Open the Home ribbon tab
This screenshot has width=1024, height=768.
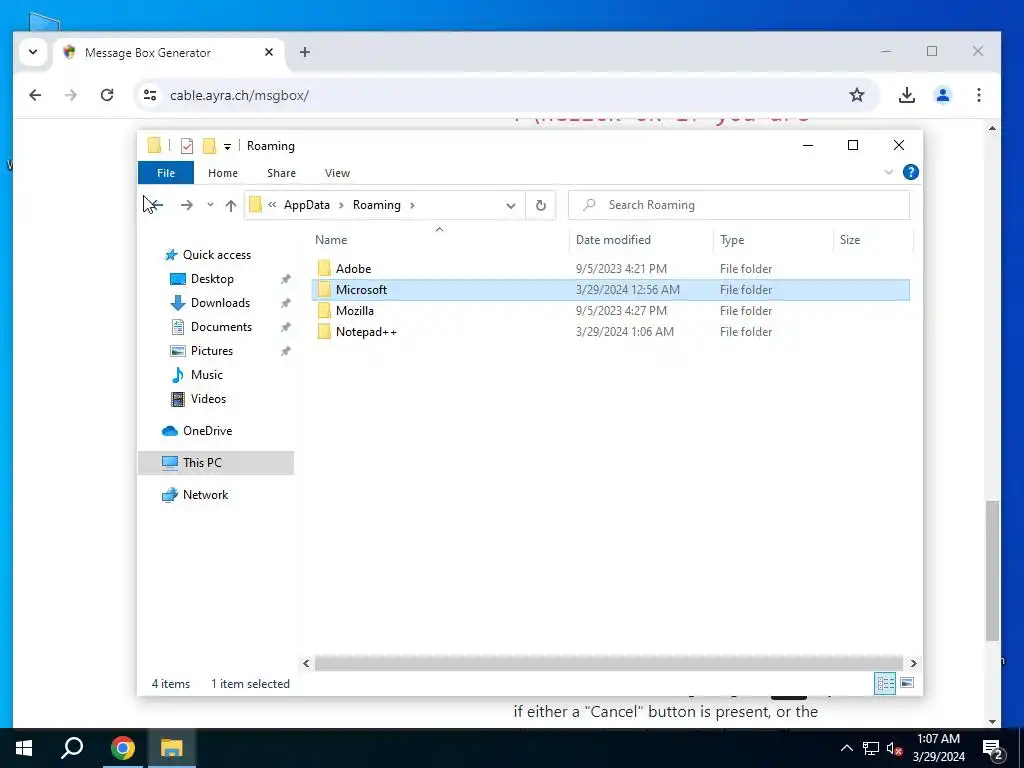tap(223, 173)
